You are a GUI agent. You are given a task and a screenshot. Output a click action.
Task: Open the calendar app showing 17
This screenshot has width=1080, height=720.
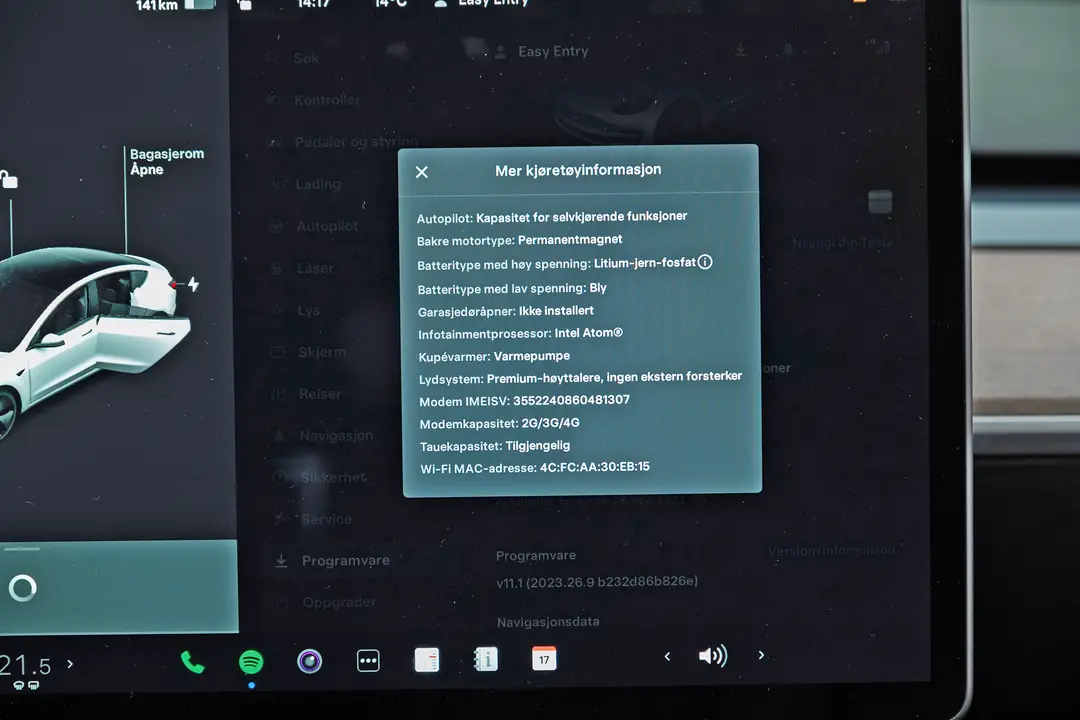click(x=544, y=658)
